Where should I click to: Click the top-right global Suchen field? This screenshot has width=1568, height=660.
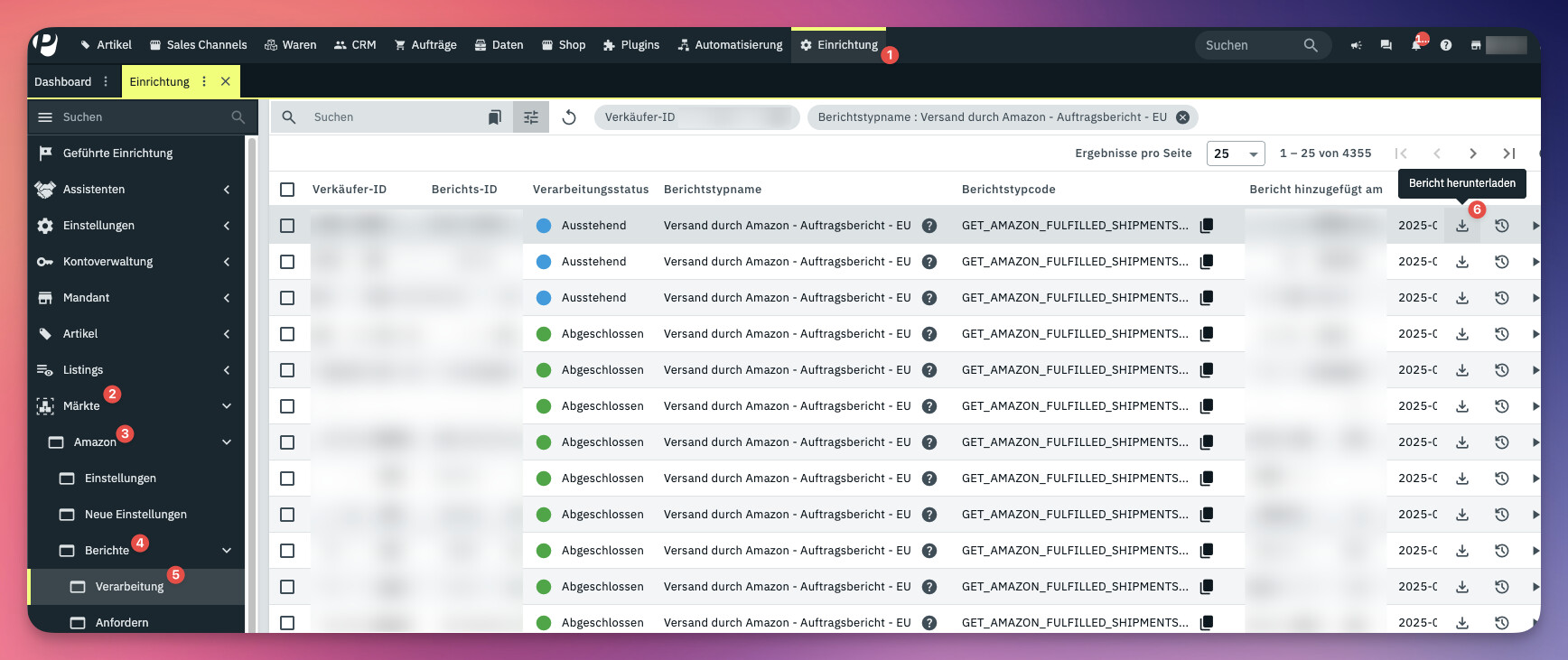[1251, 45]
